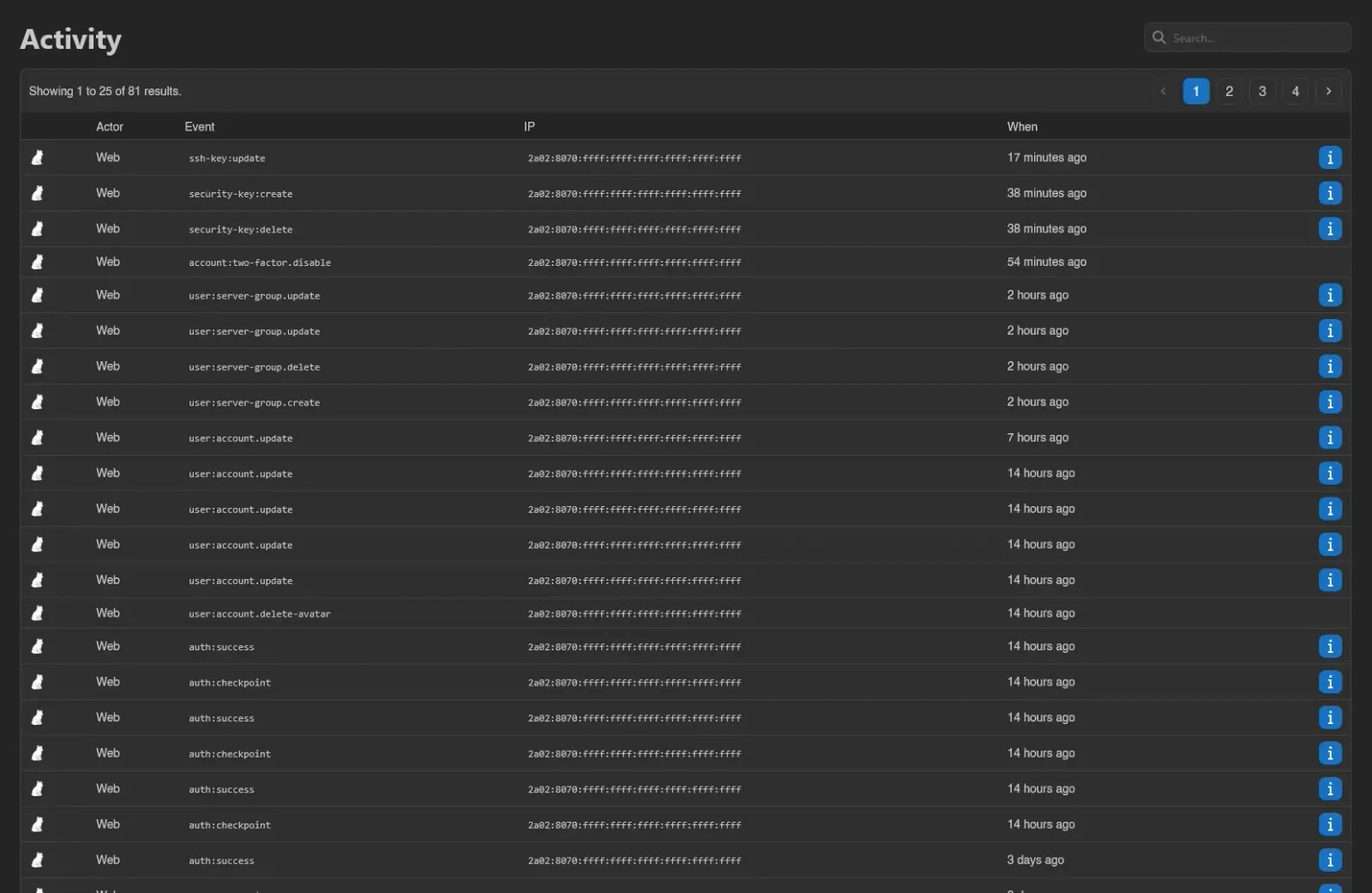
Task: Show details of user:server-group.delete event
Action: 1330,366
